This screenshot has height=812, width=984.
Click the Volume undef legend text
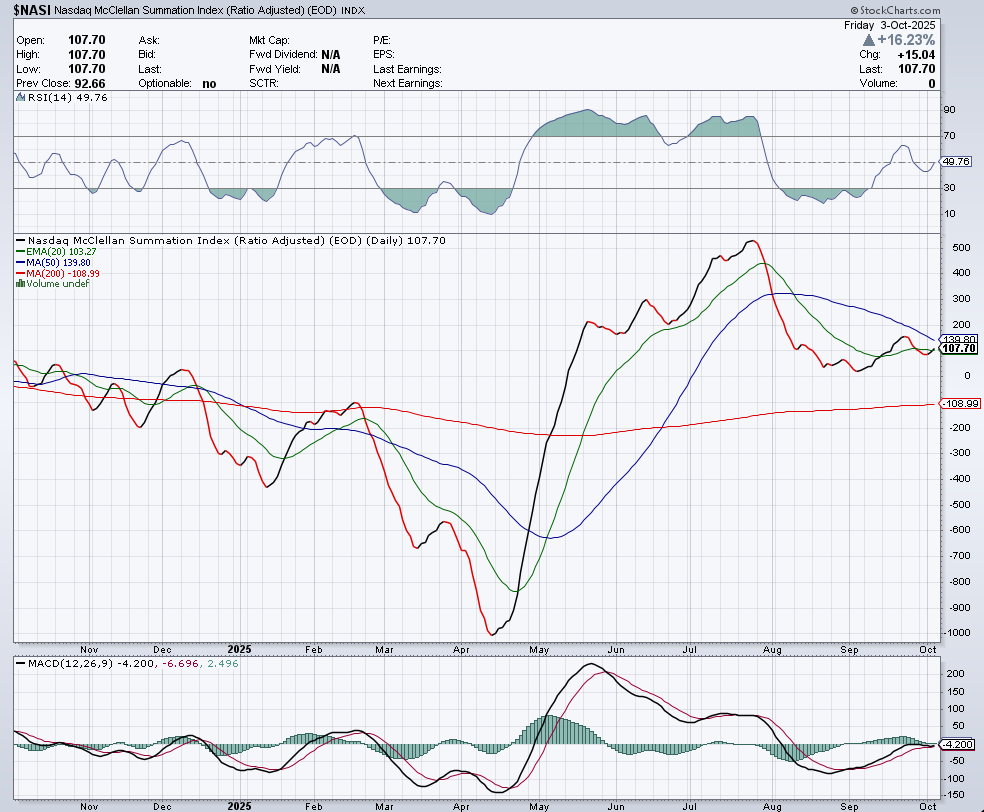(58, 284)
